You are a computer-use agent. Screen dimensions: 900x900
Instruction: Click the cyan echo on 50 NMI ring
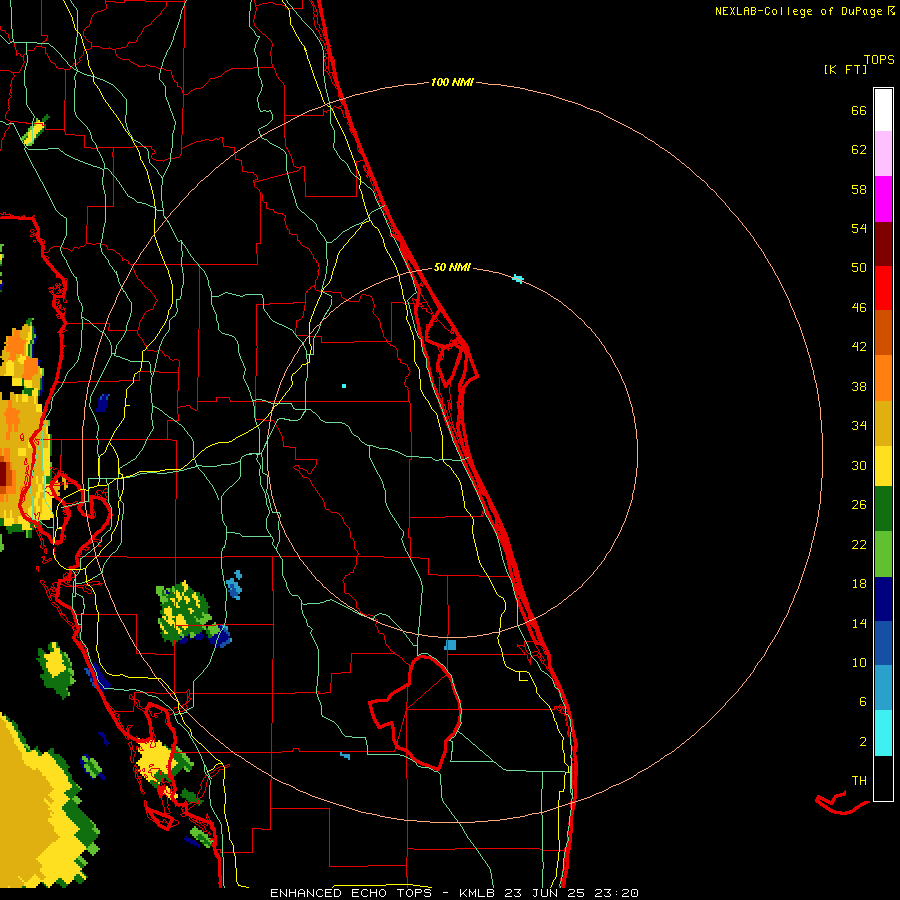[x=518, y=279]
